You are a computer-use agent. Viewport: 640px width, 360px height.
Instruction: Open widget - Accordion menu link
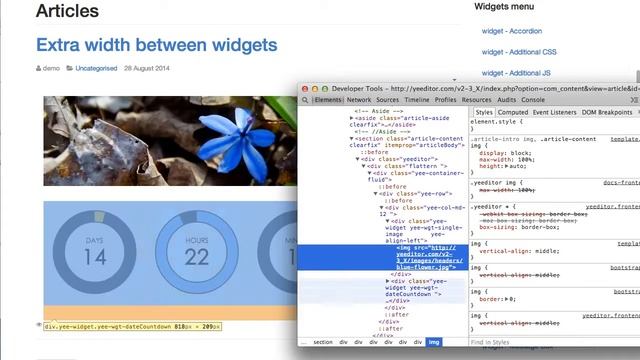[512, 31]
